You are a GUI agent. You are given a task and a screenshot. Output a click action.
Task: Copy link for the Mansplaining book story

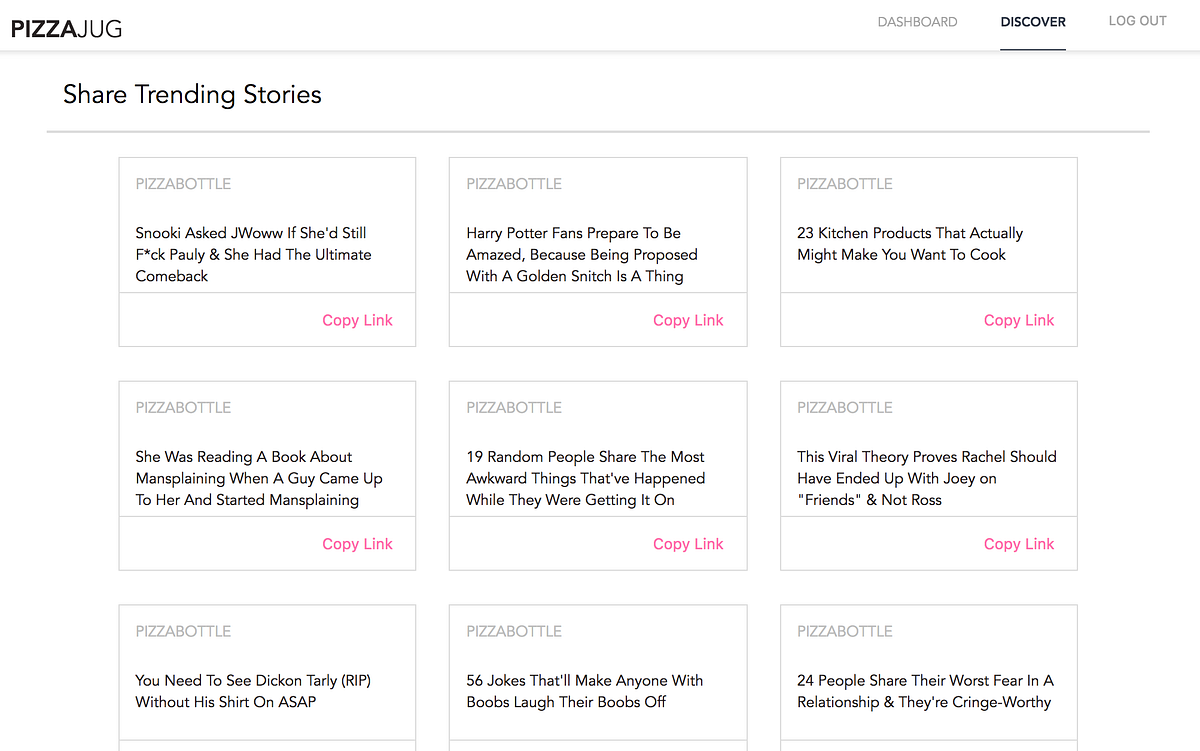point(357,544)
